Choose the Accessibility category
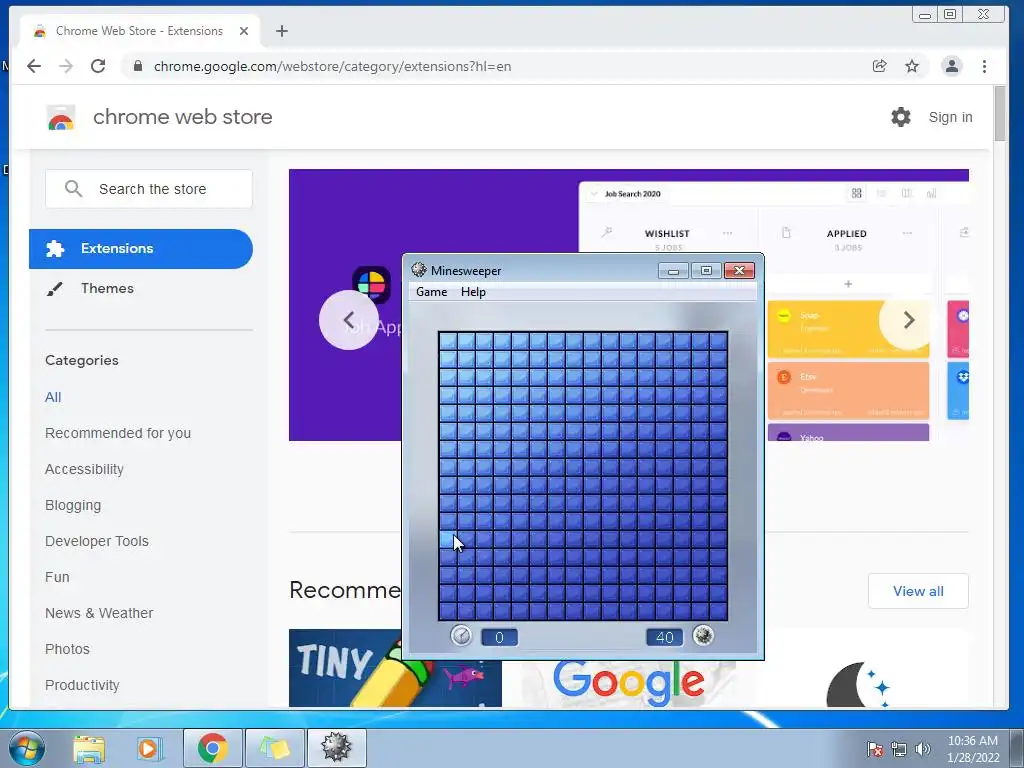This screenshot has height=768, width=1024. pos(84,469)
